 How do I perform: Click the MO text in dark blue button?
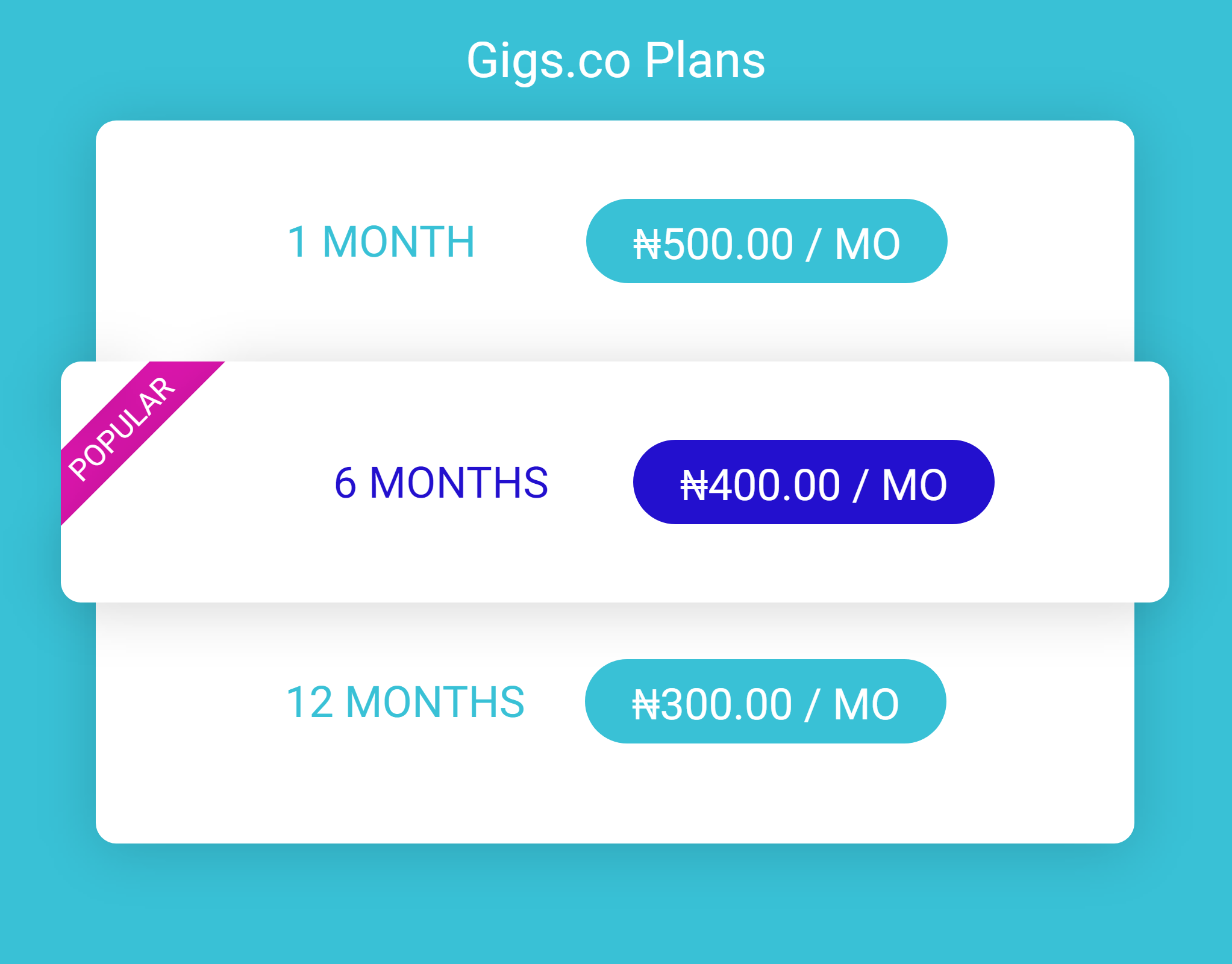[915, 486]
